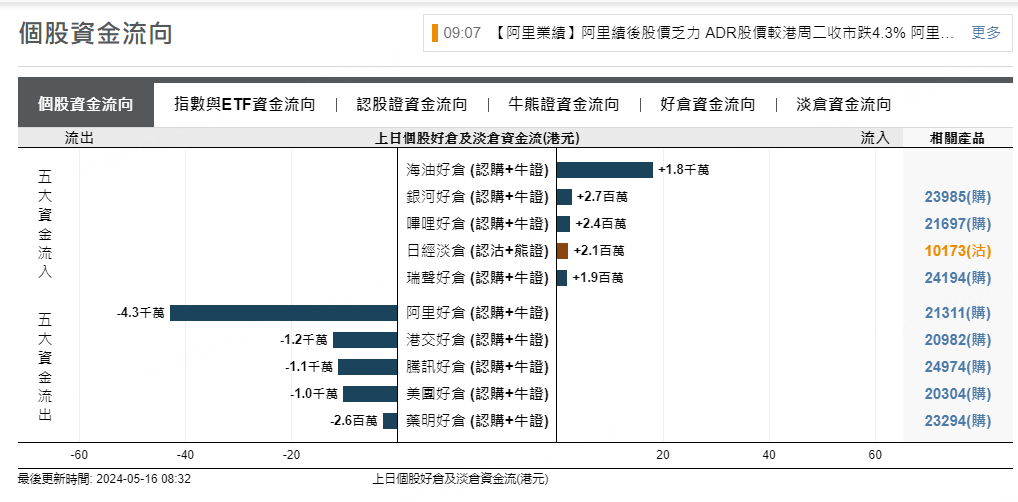Viewport: 1018px width, 502px height.
Task: Click label 瑞聲好倉 (認購+牛證)
Action: pyautogui.click(x=477, y=278)
